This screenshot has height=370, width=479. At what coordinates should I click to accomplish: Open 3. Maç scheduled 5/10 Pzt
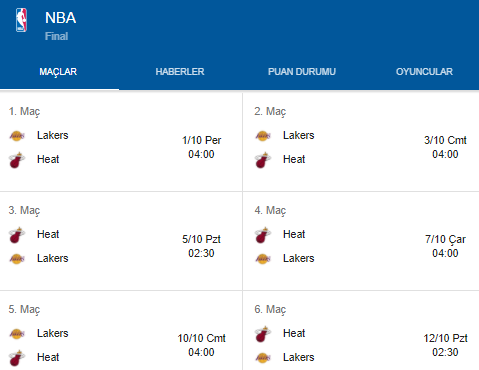121,241
